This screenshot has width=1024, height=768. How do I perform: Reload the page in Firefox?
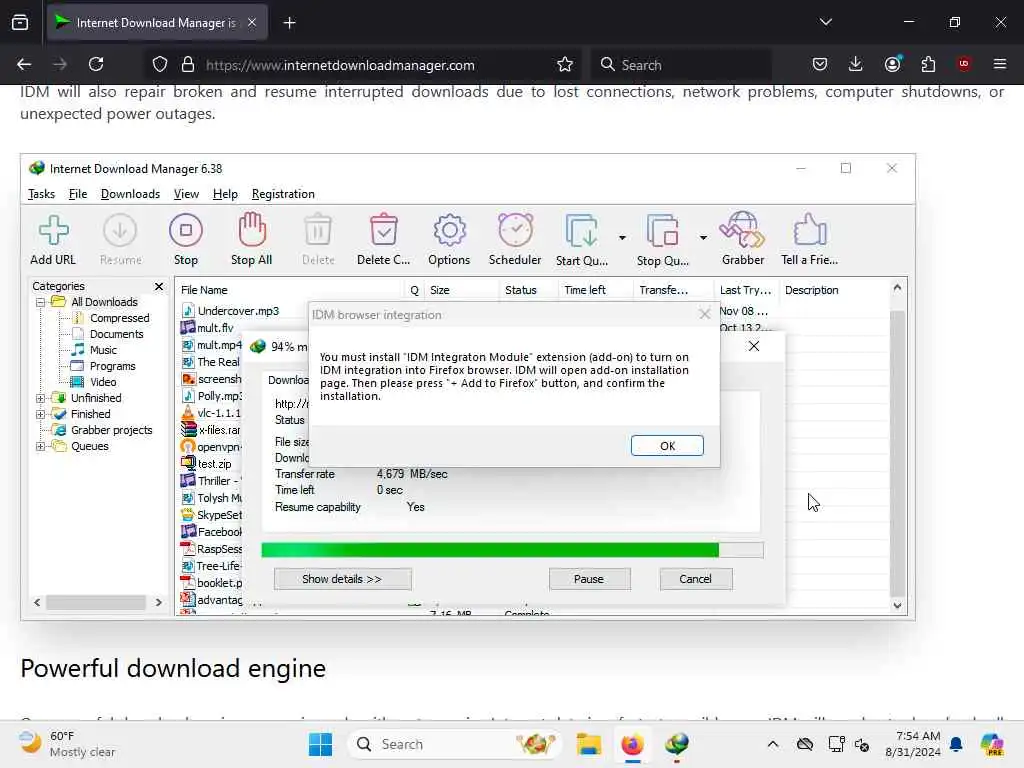pos(96,64)
